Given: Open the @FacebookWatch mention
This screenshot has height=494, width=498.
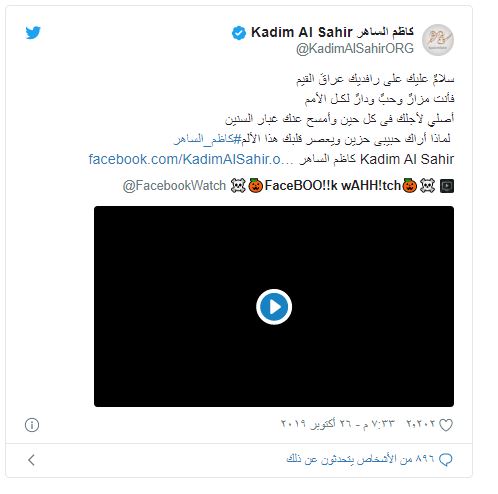Looking at the screenshot, I should (x=174, y=185).
